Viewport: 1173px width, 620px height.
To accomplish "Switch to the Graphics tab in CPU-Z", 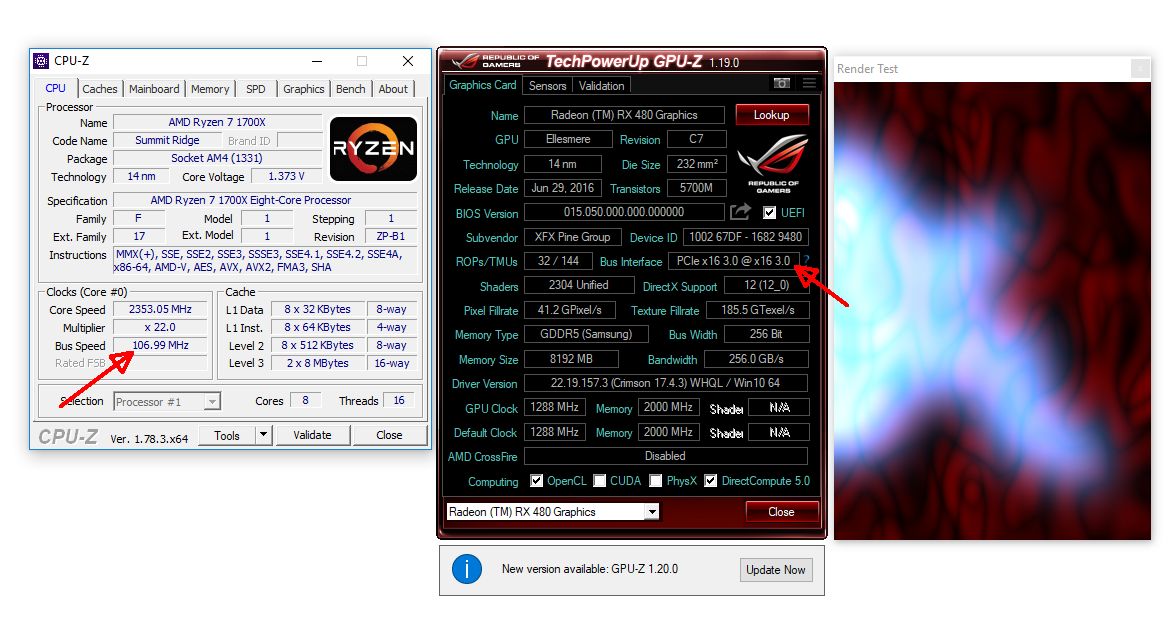I will [x=304, y=89].
